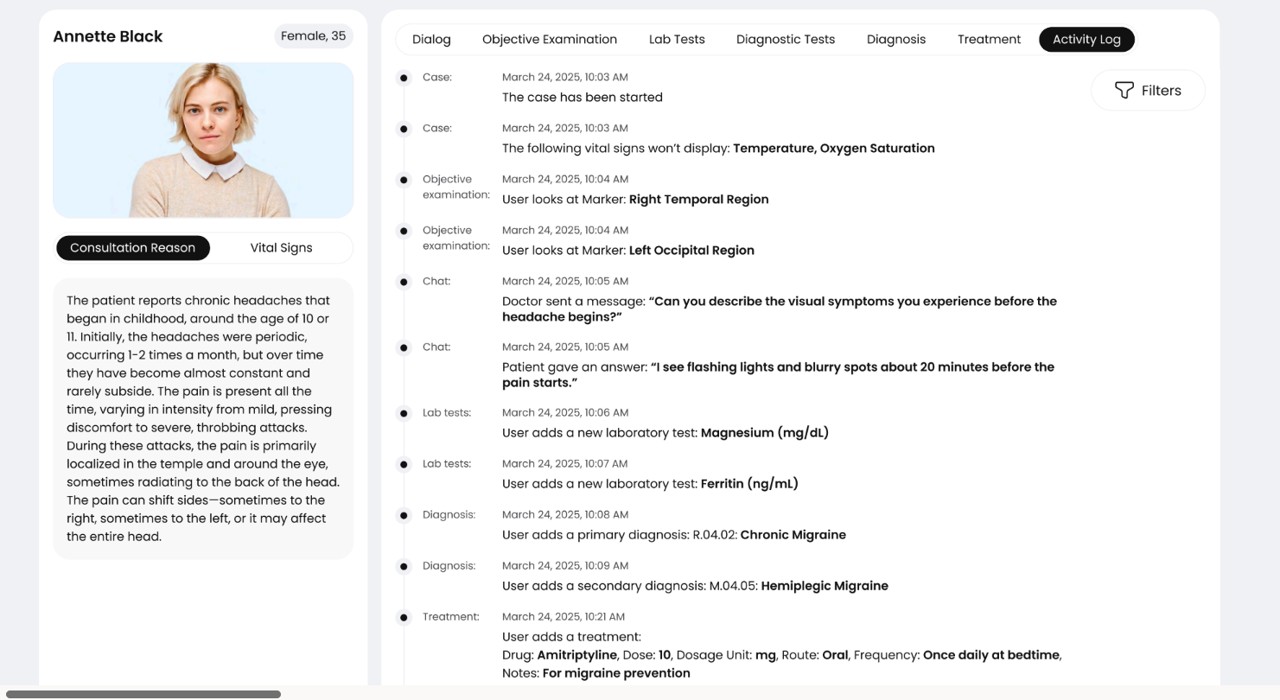Select the Consultation Reason toggle
1280x700 pixels.
tap(133, 248)
